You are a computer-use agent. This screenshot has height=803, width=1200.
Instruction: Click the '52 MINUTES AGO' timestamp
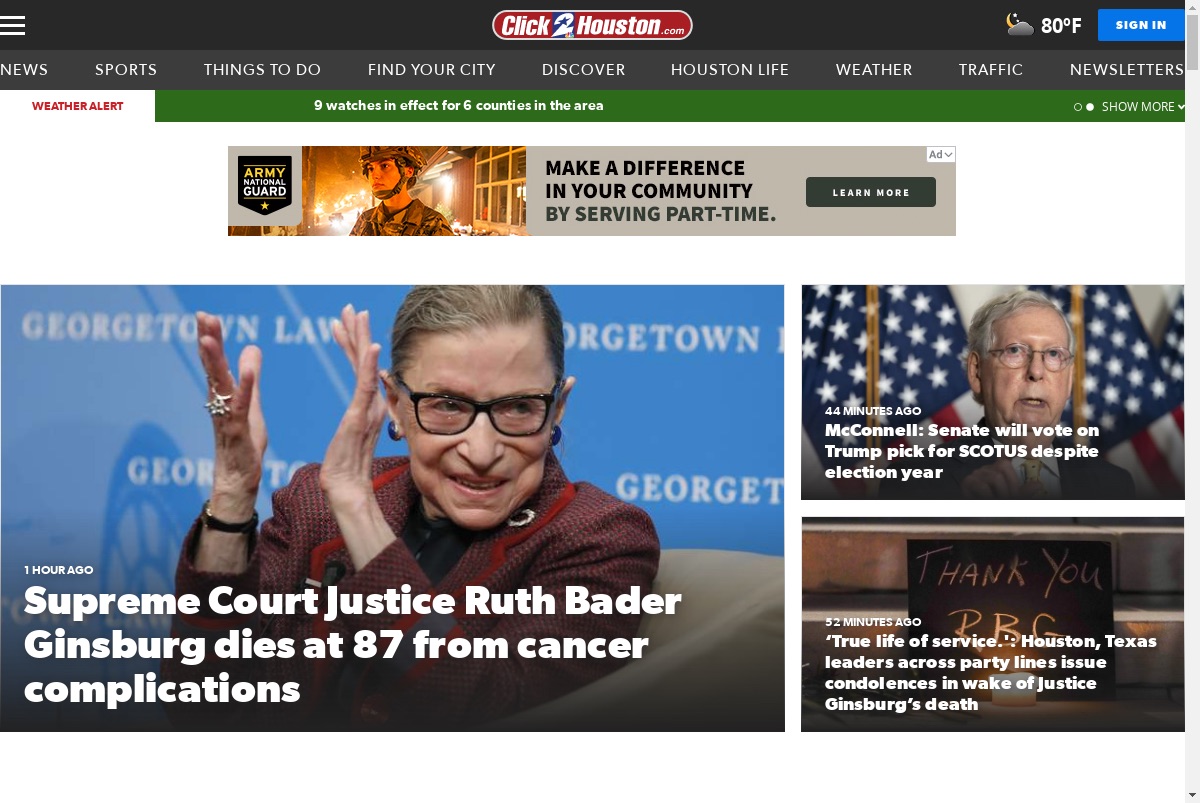[x=873, y=622]
